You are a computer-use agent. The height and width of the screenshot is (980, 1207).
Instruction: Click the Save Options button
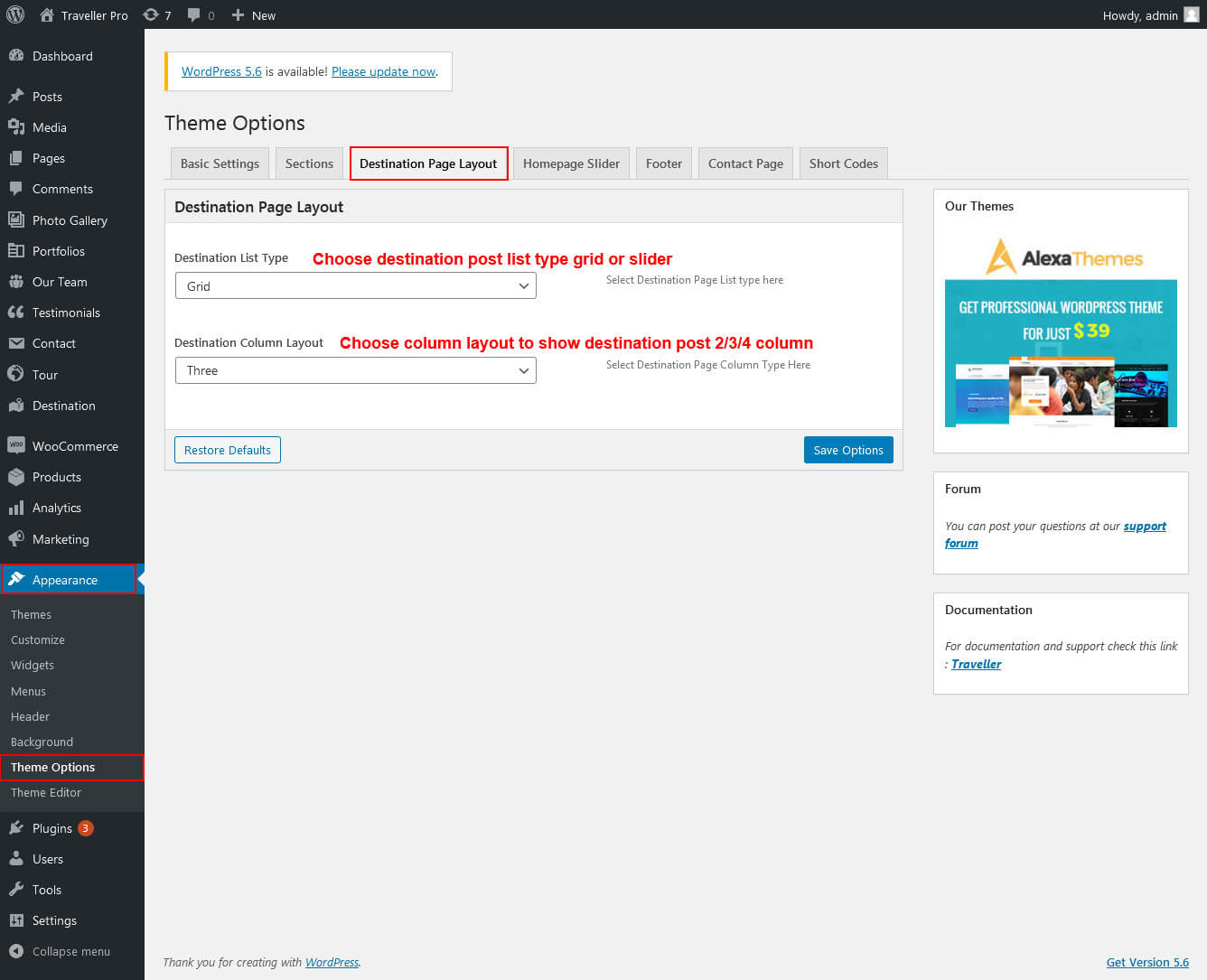click(847, 451)
